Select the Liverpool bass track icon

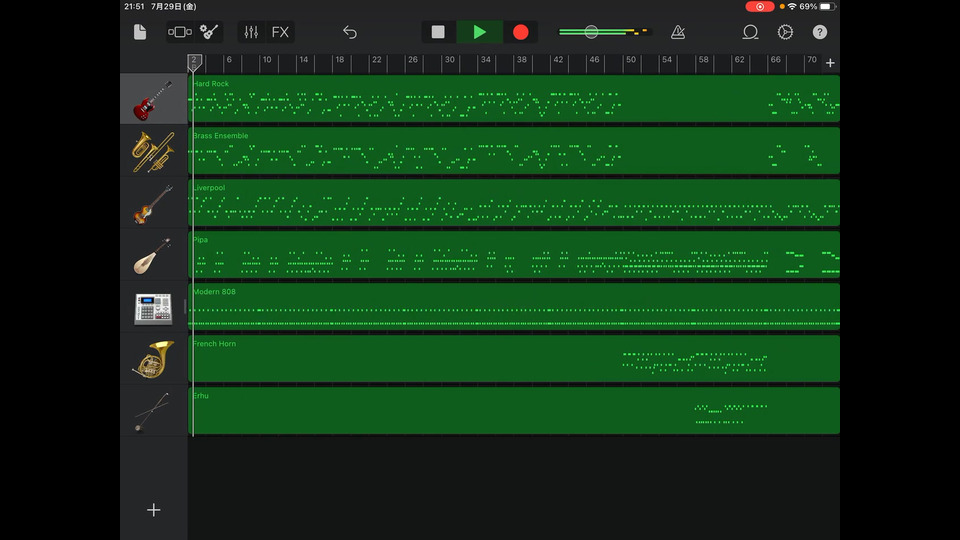(x=153, y=203)
